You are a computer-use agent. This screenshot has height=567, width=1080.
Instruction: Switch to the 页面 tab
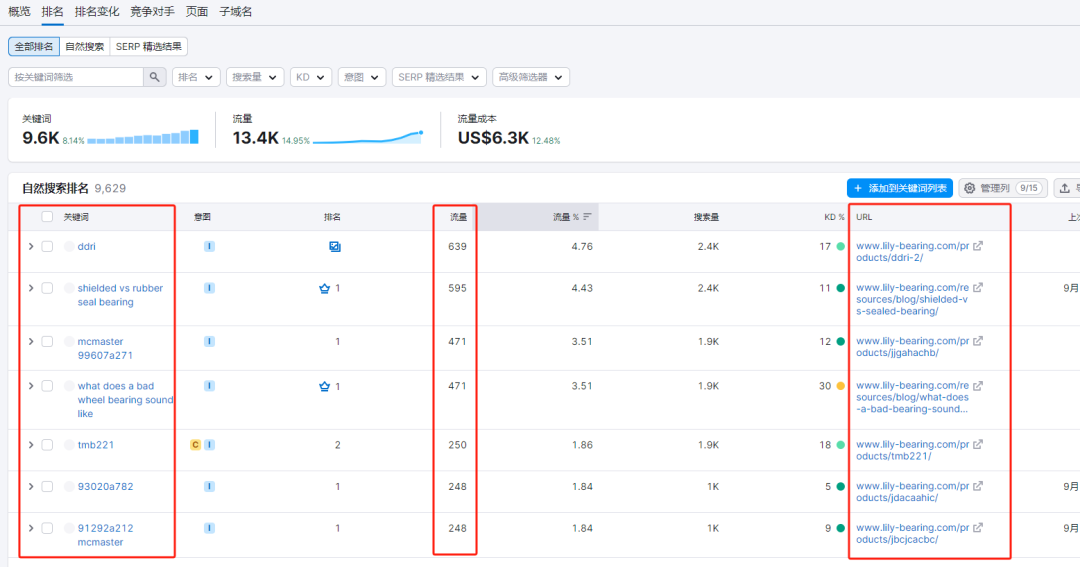coord(197,12)
